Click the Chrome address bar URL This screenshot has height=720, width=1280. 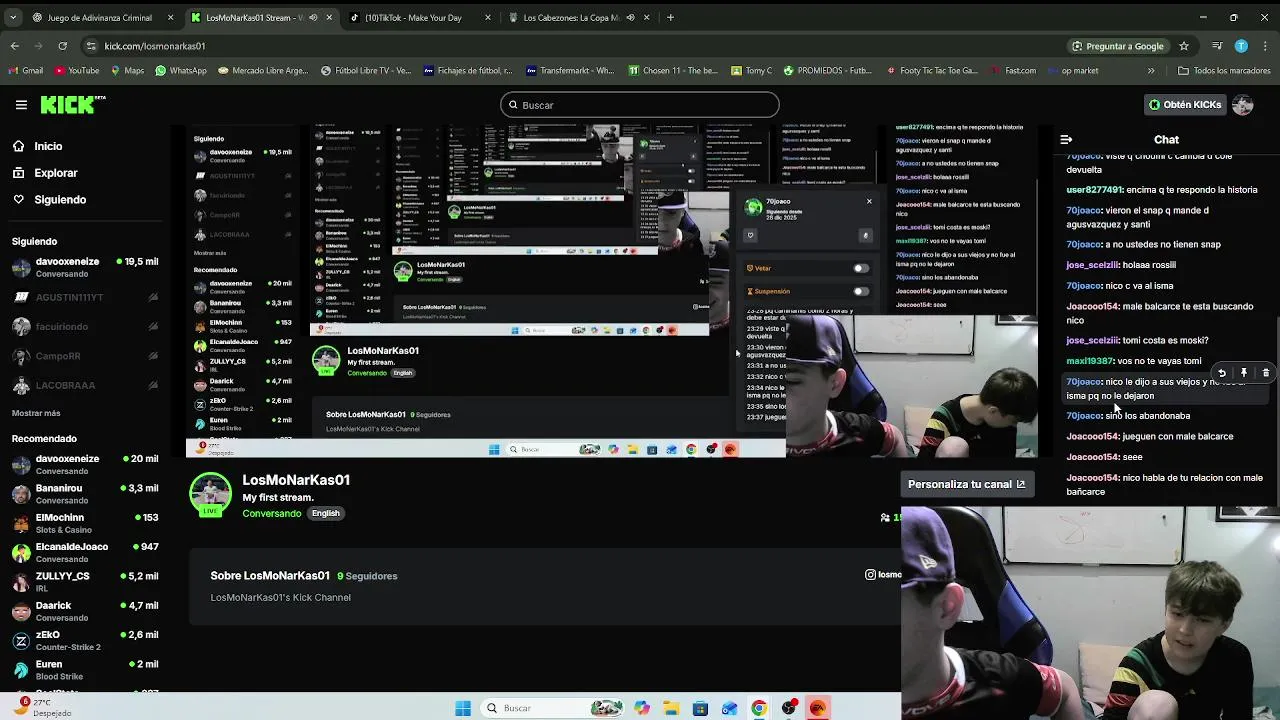point(155,46)
